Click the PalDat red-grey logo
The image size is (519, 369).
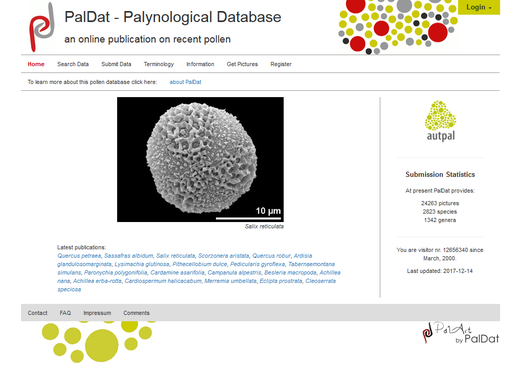pos(42,27)
